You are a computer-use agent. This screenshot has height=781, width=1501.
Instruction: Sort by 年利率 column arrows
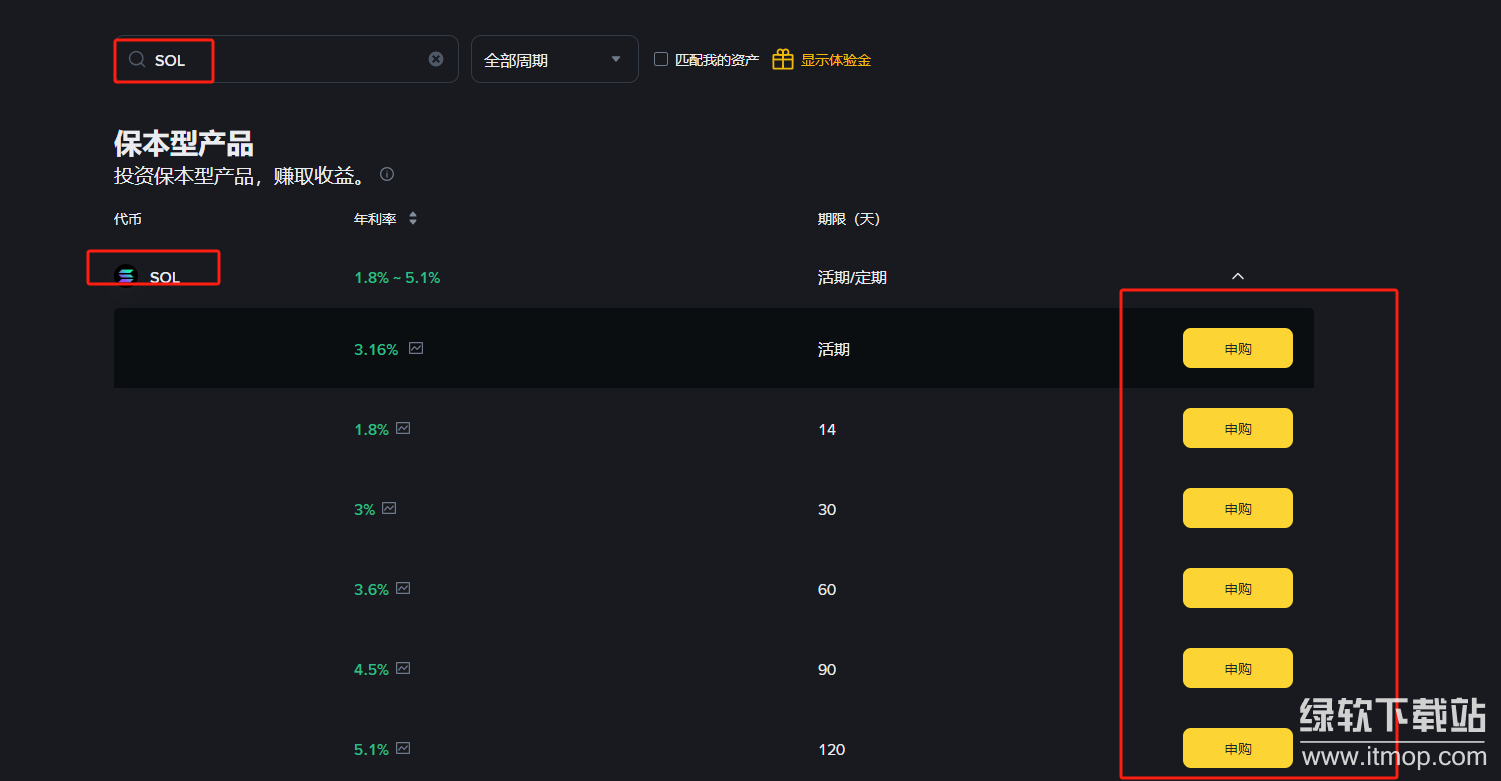coord(413,219)
